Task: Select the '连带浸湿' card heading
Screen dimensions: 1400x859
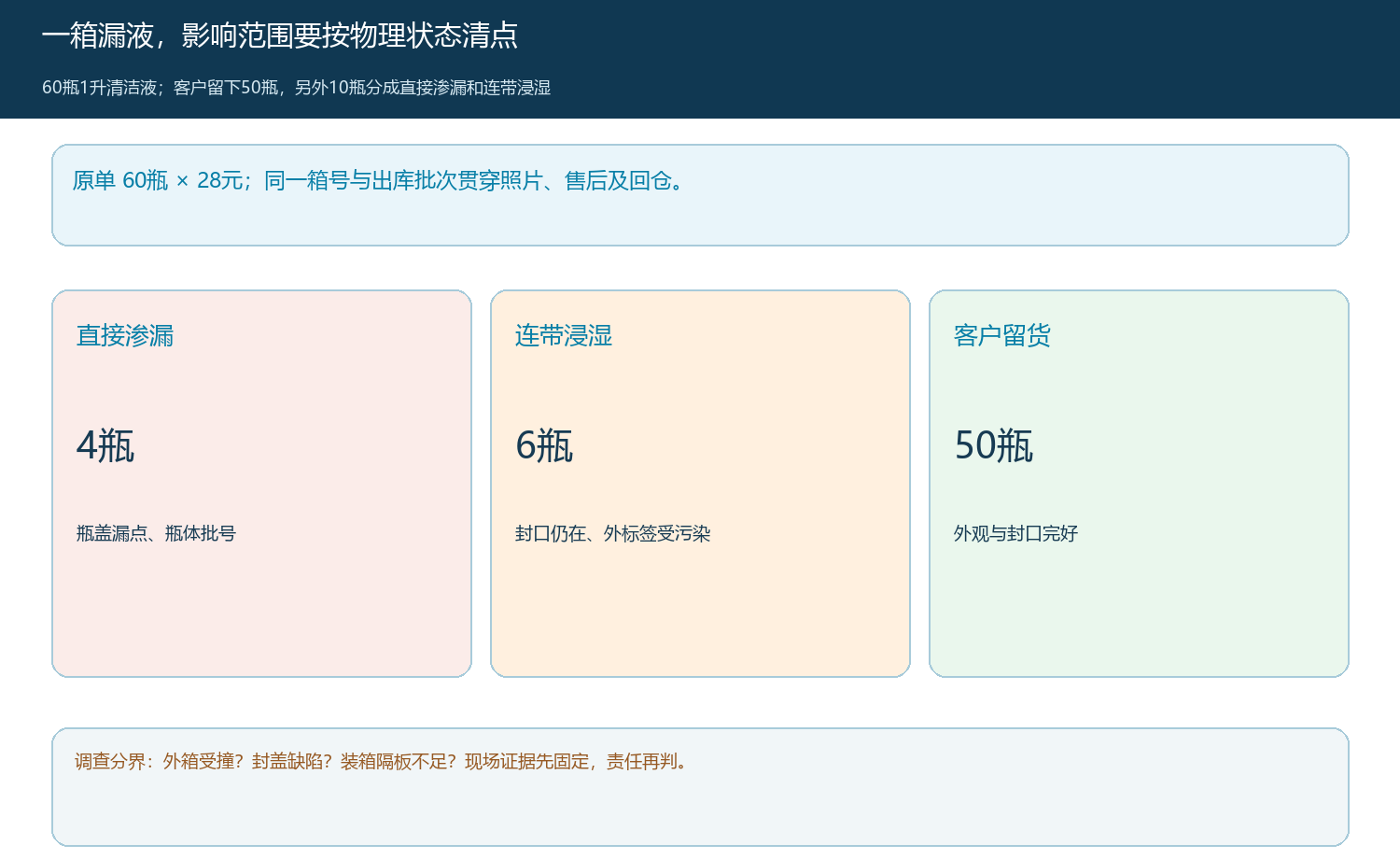Action: [x=564, y=335]
